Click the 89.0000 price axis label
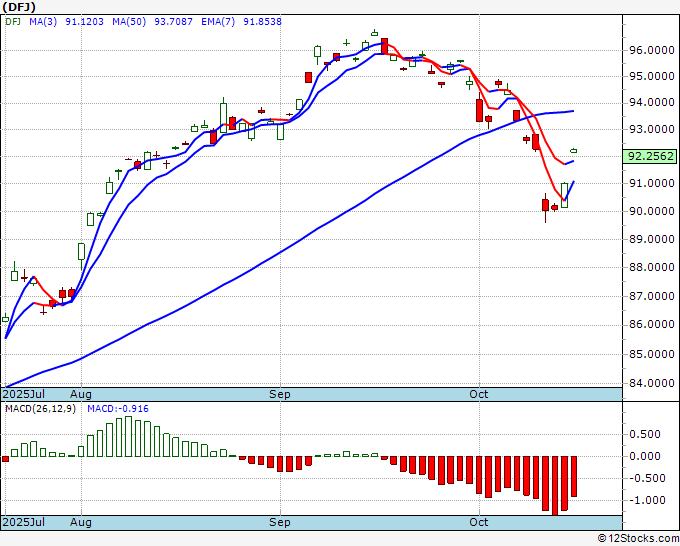The width and height of the screenshot is (680, 546). coord(652,239)
